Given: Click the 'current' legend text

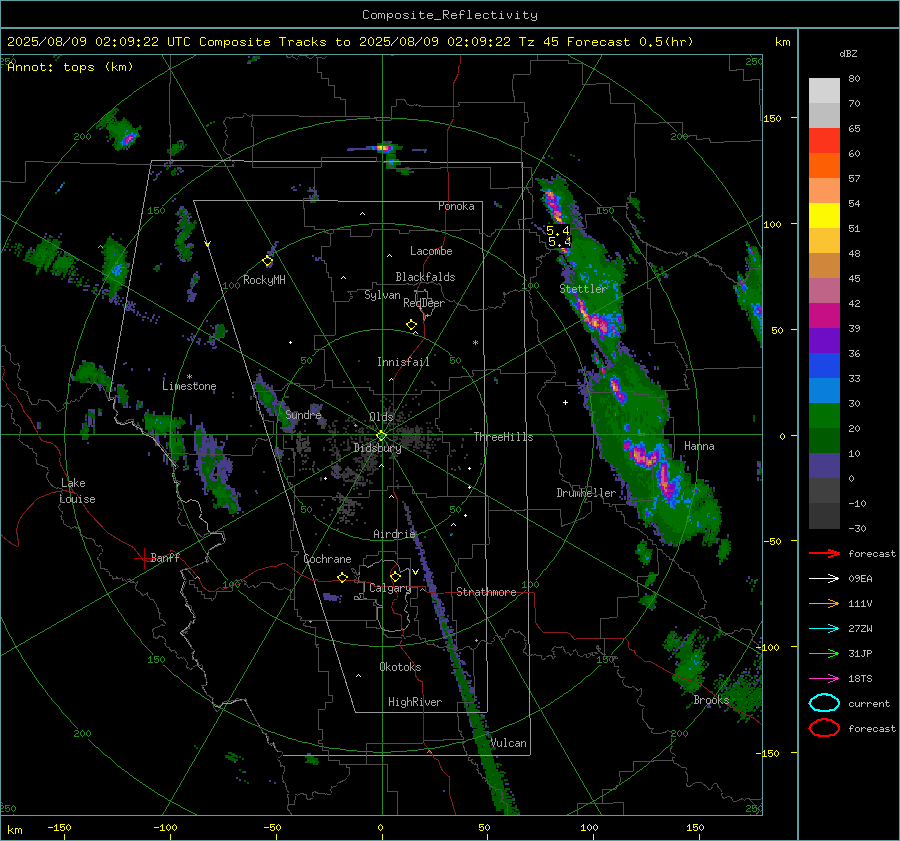Looking at the screenshot, I should [869, 704].
